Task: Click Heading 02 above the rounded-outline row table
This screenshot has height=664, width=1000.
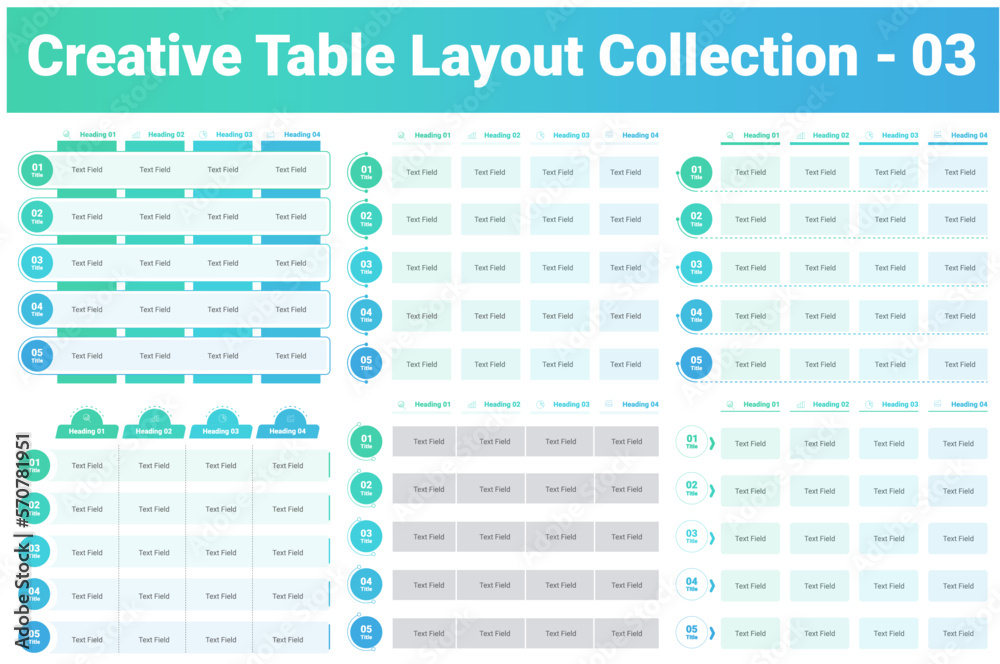Action: click(166, 135)
